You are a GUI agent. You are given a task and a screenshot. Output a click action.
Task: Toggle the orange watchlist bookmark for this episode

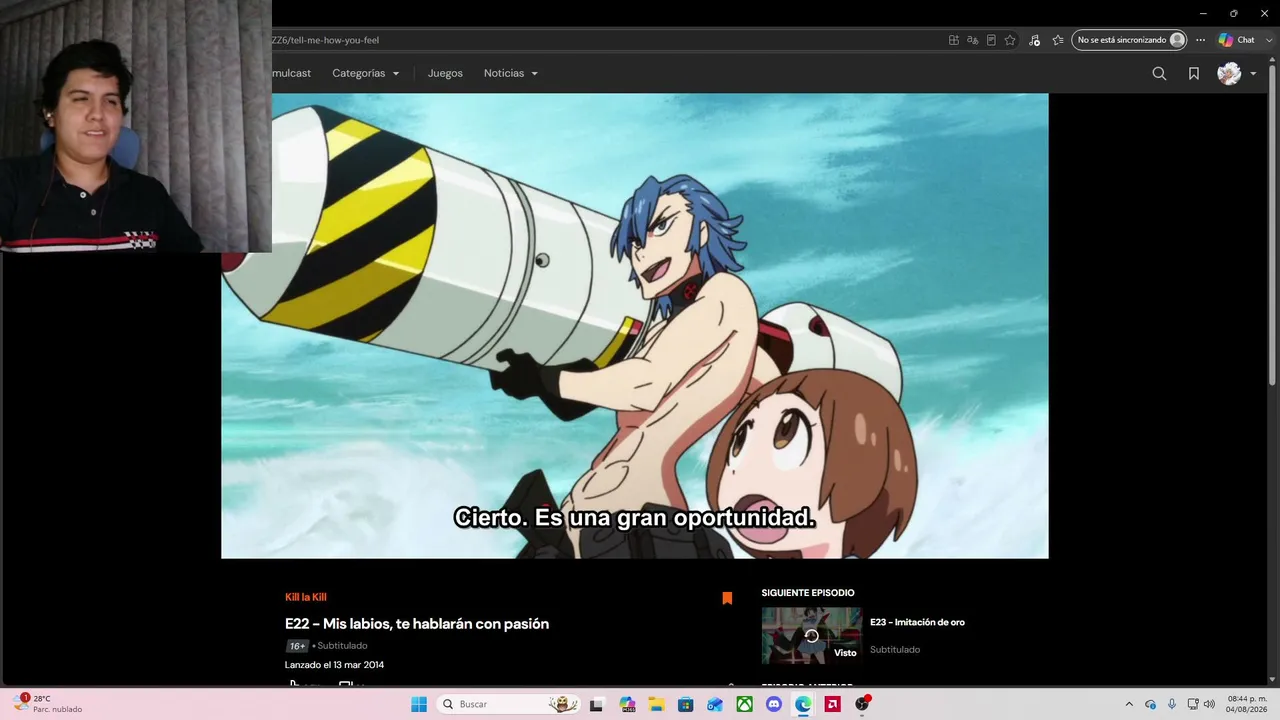727,598
